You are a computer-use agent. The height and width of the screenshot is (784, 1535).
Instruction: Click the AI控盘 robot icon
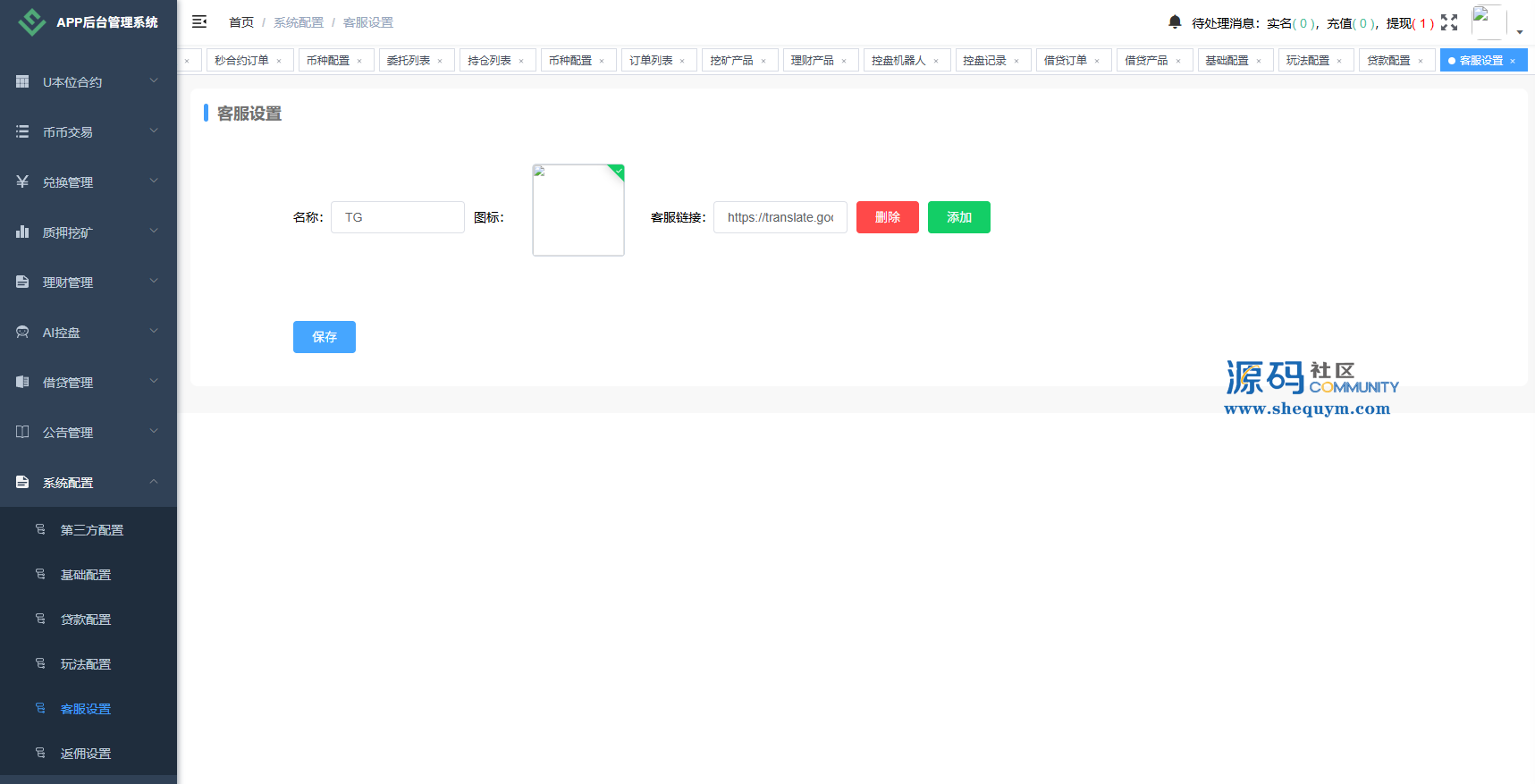(22, 332)
